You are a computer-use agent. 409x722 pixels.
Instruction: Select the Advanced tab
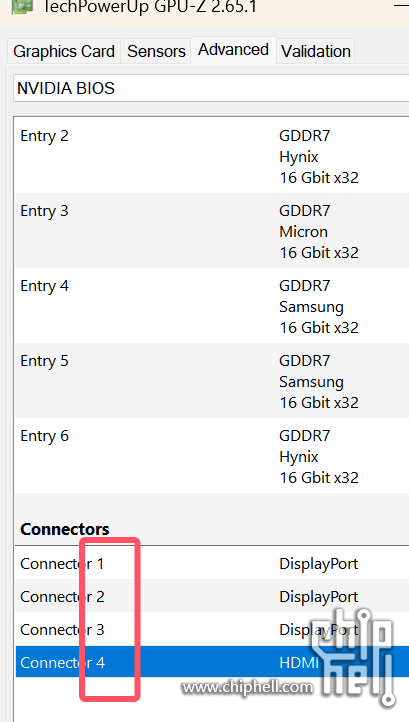click(234, 50)
